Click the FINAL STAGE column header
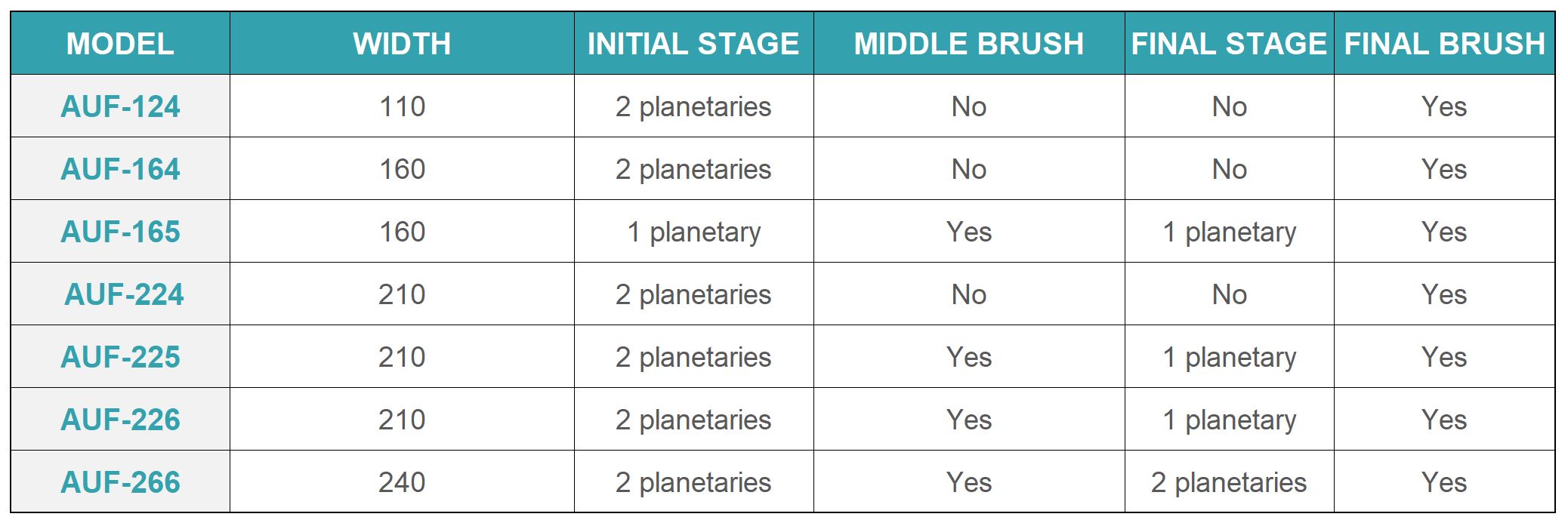 click(x=1229, y=44)
